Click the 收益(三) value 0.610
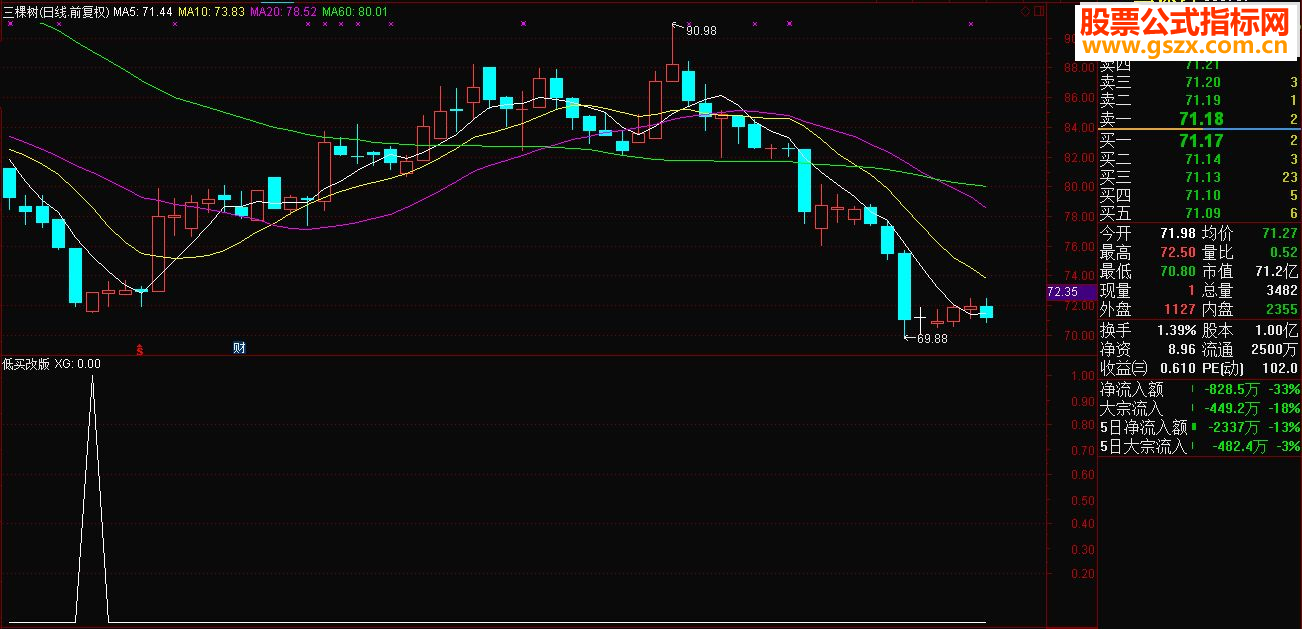Screen dimensions: 1302x629 [x=1177, y=369]
